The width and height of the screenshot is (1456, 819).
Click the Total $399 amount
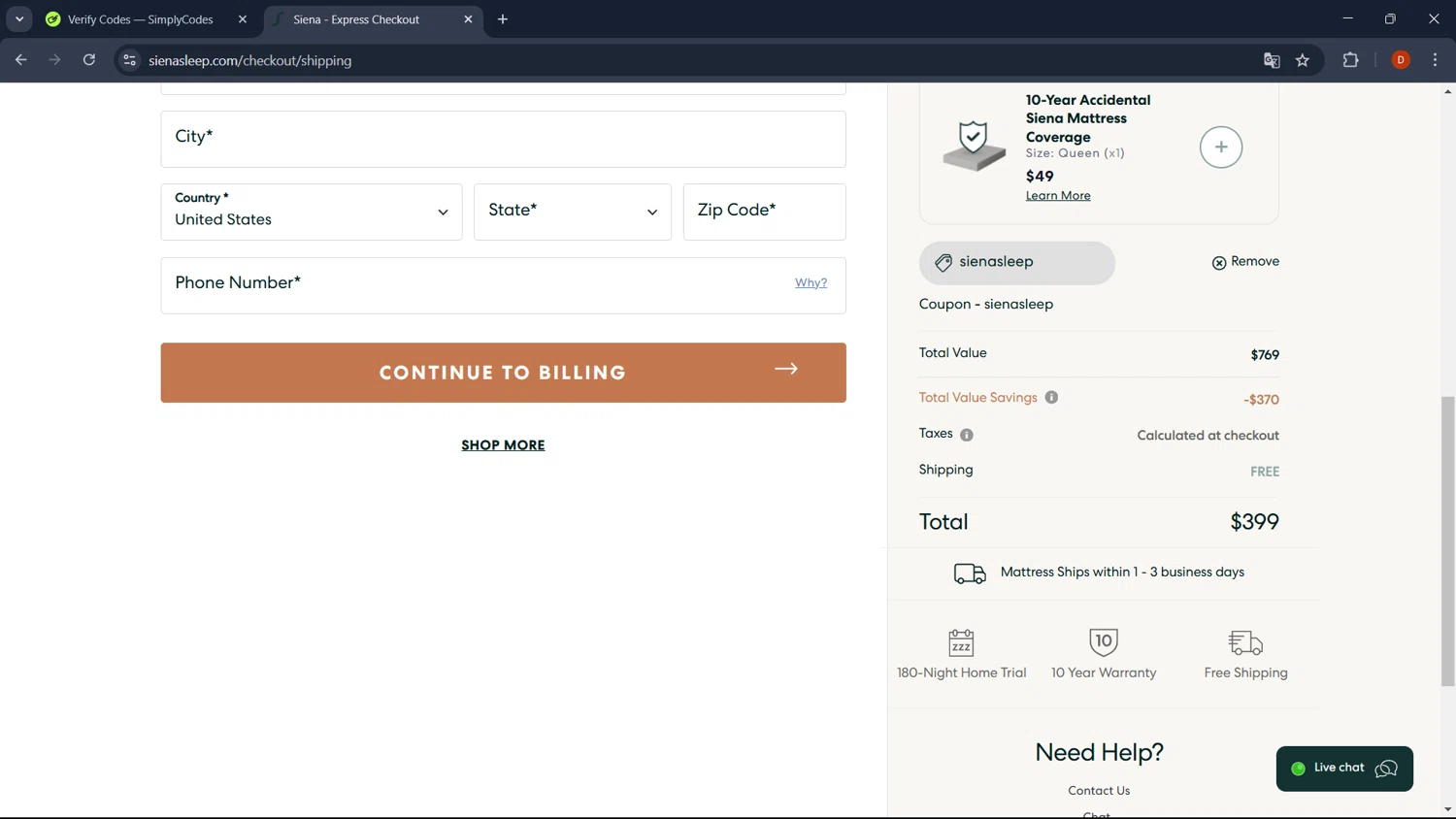(1254, 522)
